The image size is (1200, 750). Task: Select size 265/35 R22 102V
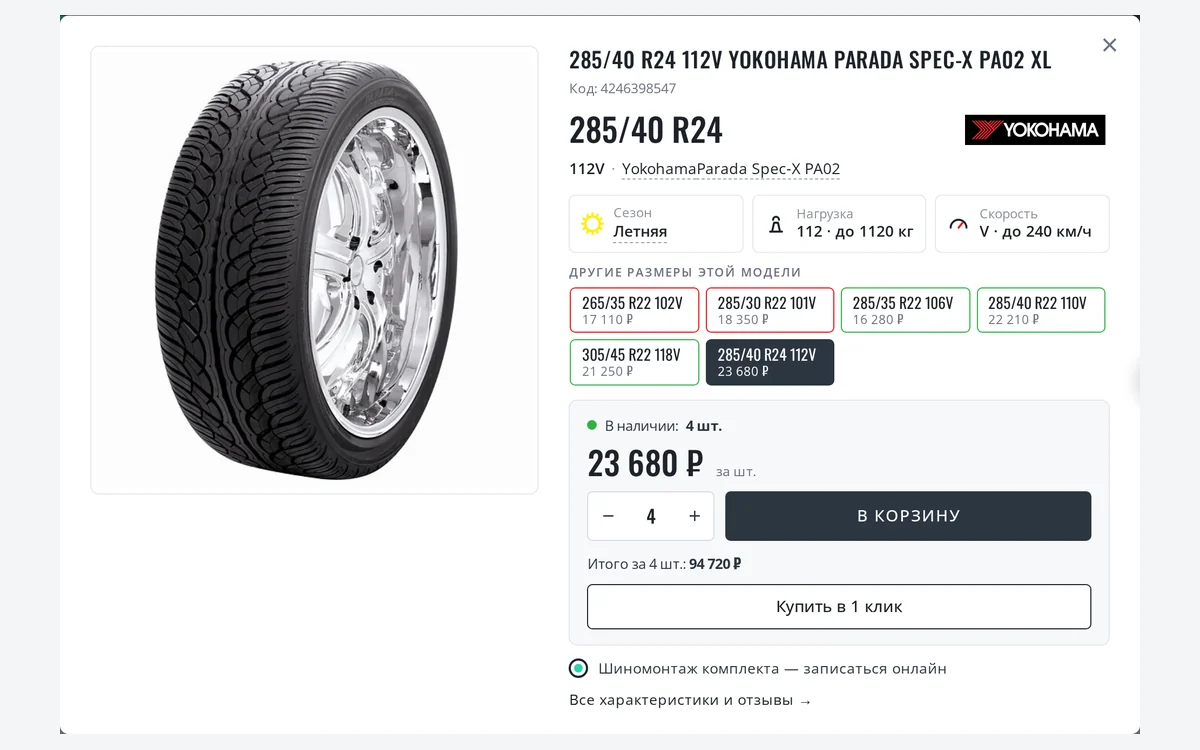point(634,310)
